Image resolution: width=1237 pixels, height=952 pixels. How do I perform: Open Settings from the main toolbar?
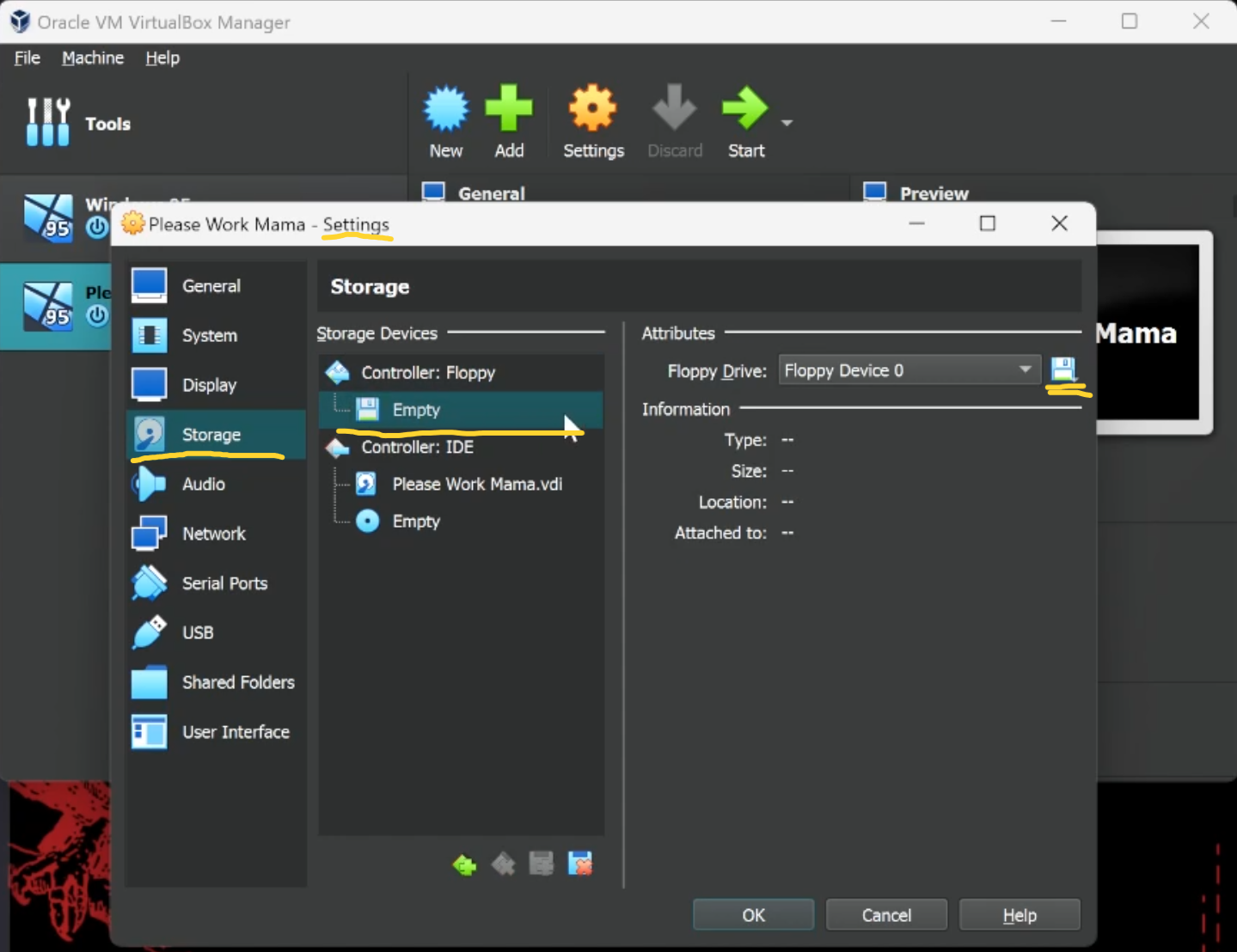593,121
